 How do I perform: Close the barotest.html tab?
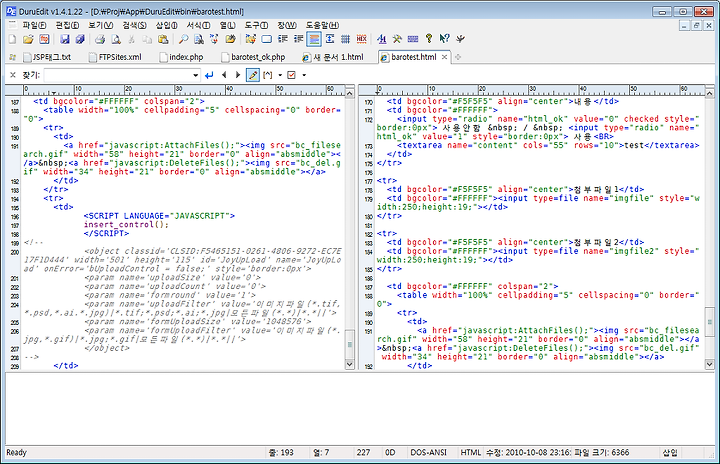click(x=444, y=57)
